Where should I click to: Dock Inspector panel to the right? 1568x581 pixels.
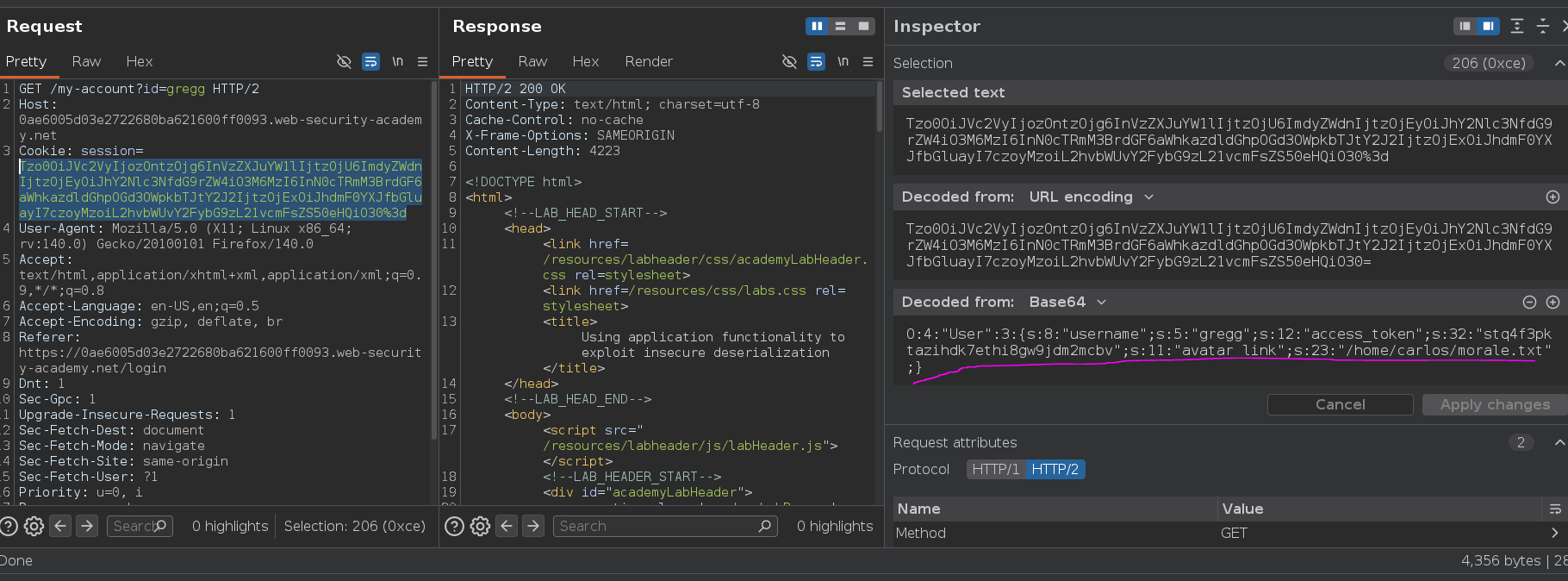[1488, 26]
